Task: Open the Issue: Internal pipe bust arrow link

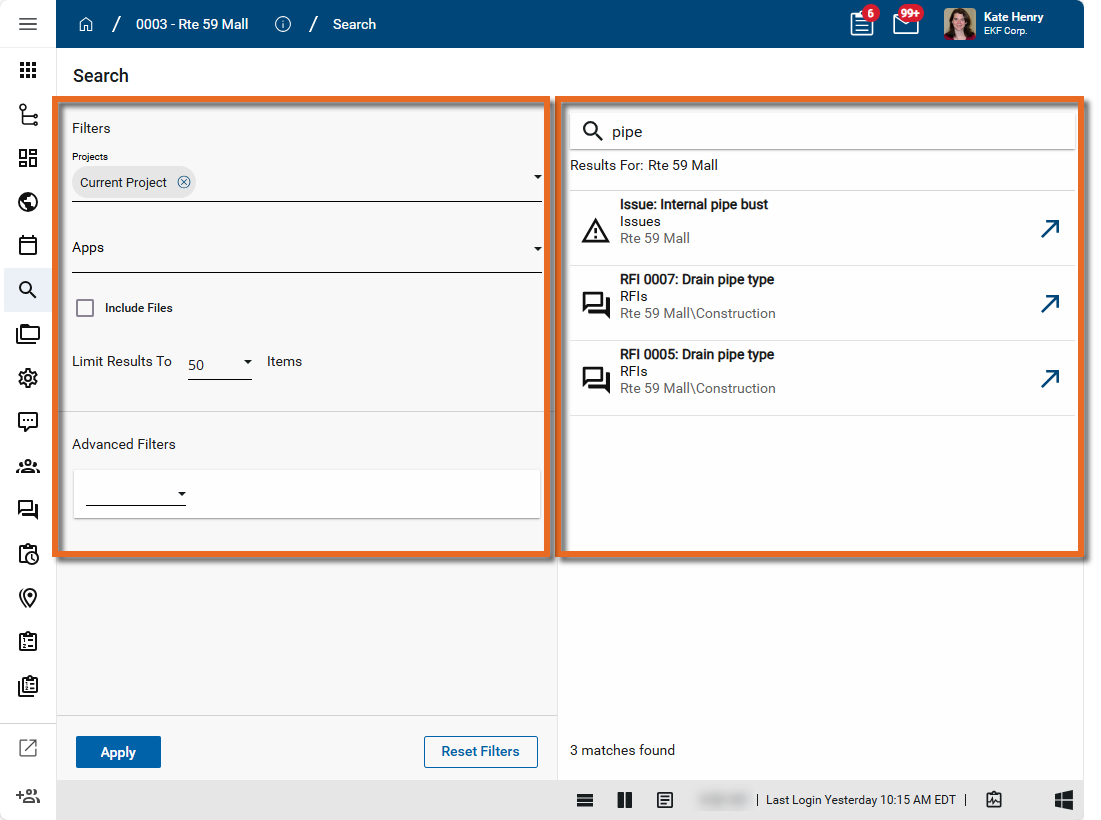Action: (x=1049, y=229)
